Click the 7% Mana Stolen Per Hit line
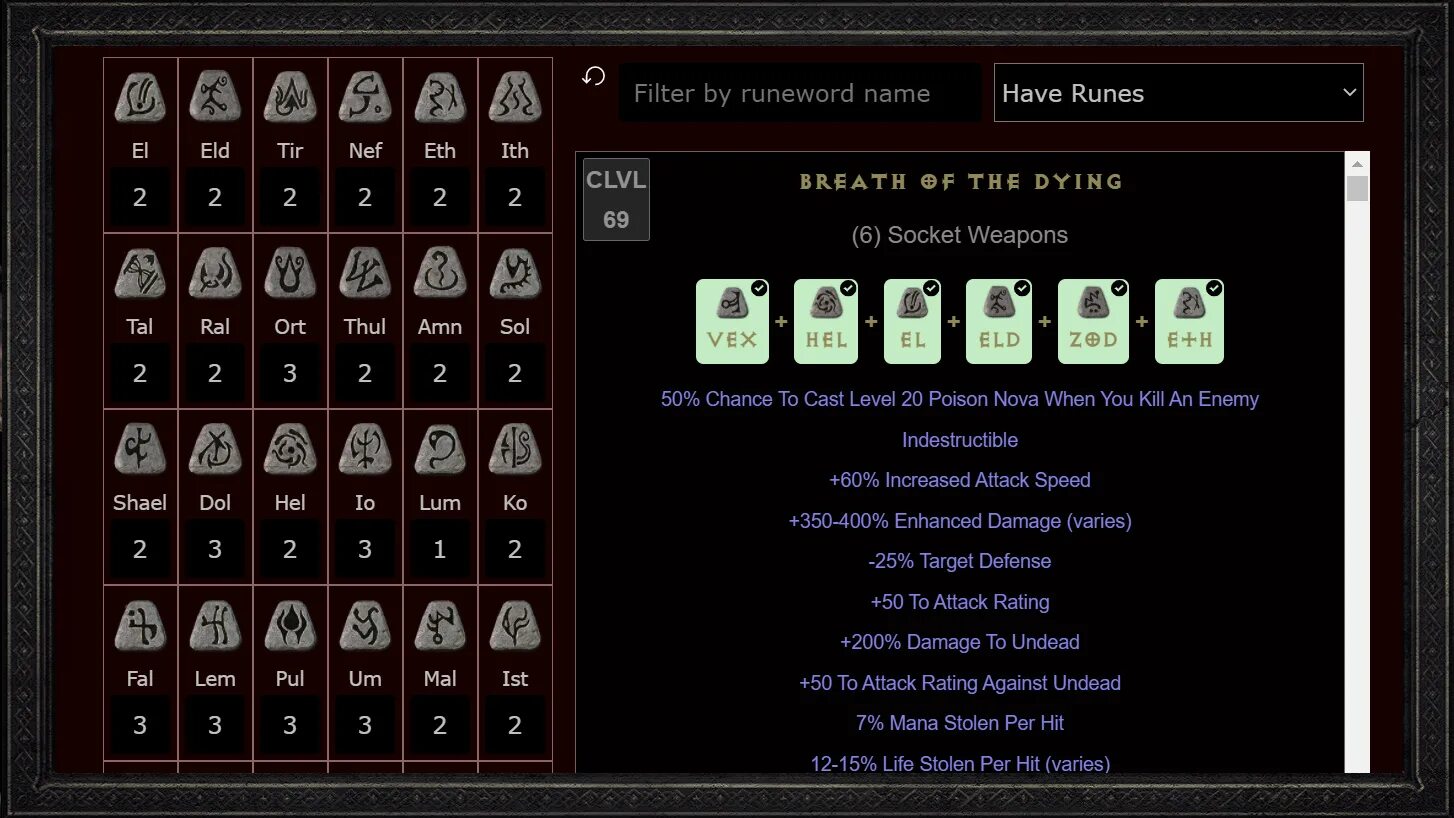The height and width of the screenshot is (818, 1454). (960, 723)
